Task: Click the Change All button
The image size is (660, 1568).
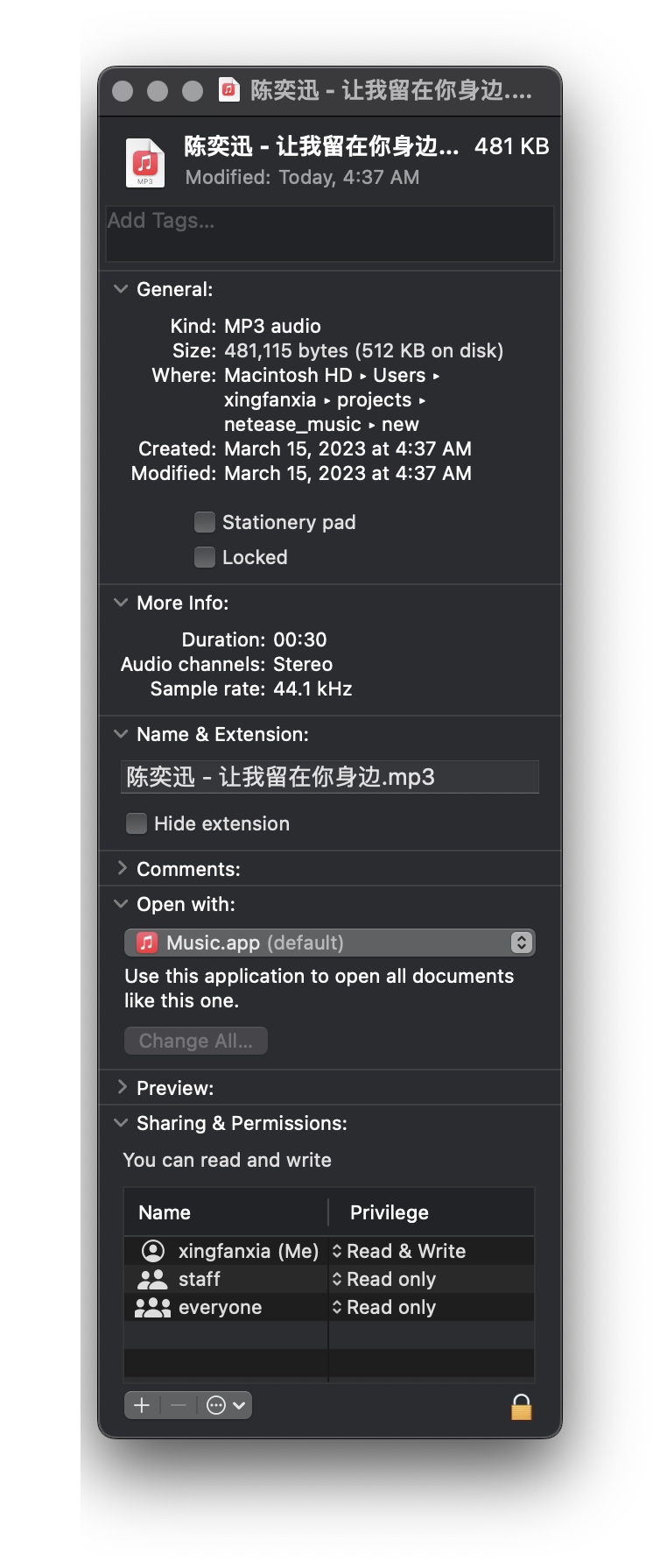Action: [195, 1041]
